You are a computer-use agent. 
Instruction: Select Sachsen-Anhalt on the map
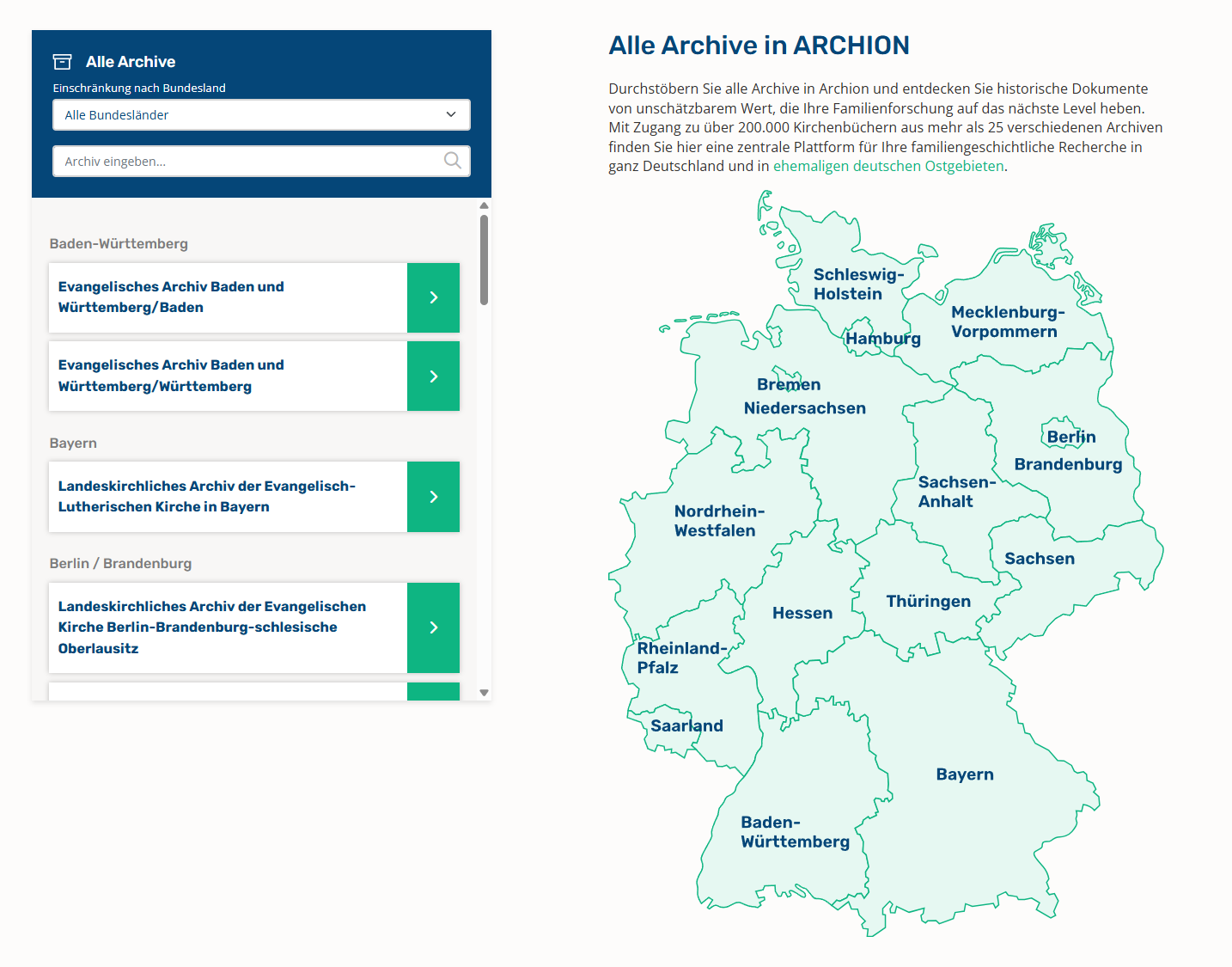pyautogui.click(x=956, y=492)
